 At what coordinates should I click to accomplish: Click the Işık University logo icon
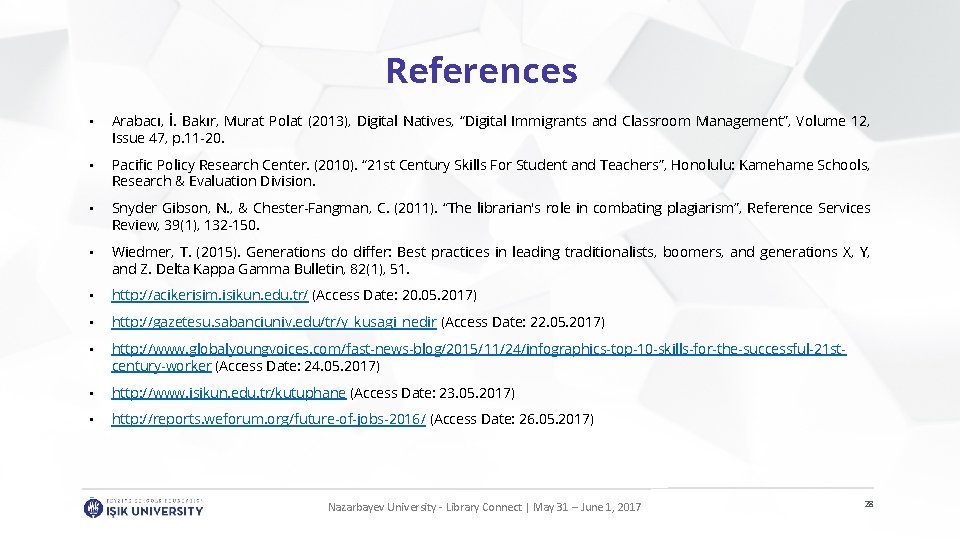(93, 508)
